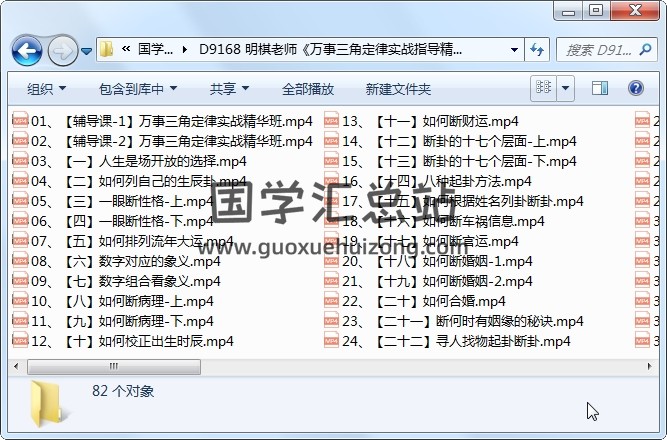The width and height of the screenshot is (667, 440).
Task: Expand the address bar history dropdown
Action: [514, 50]
